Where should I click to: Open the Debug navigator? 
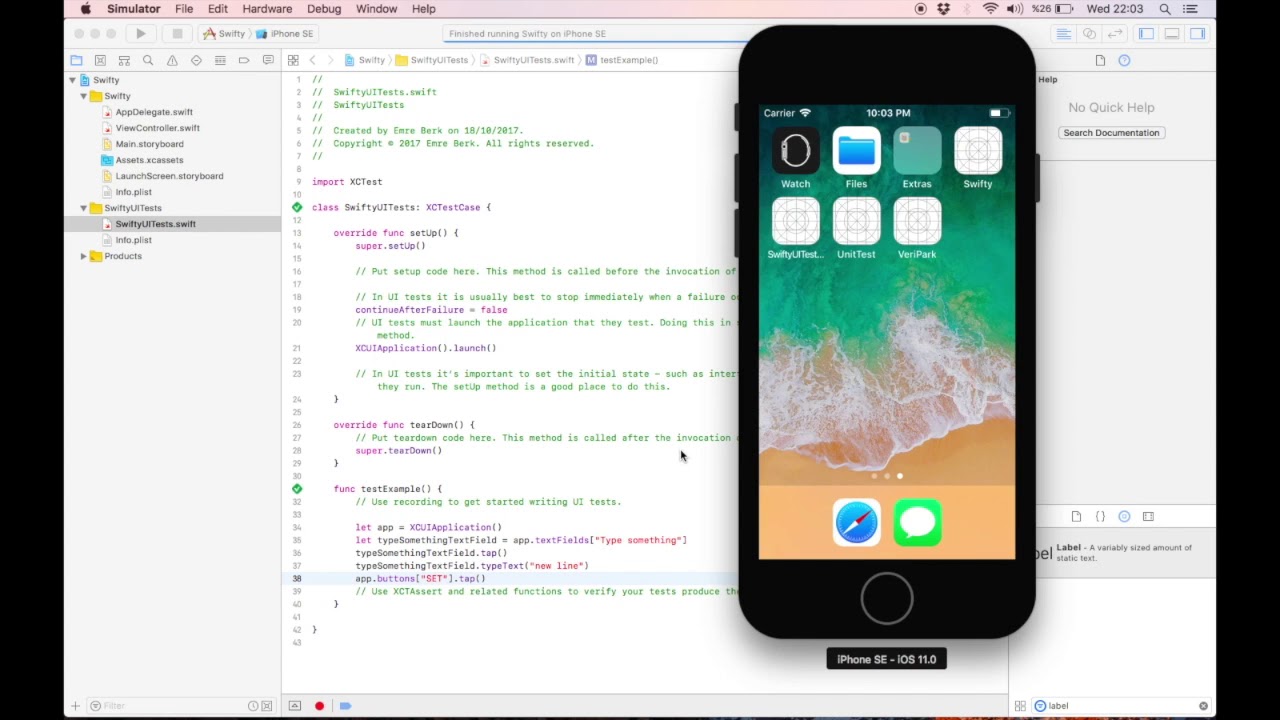coord(220,60)
